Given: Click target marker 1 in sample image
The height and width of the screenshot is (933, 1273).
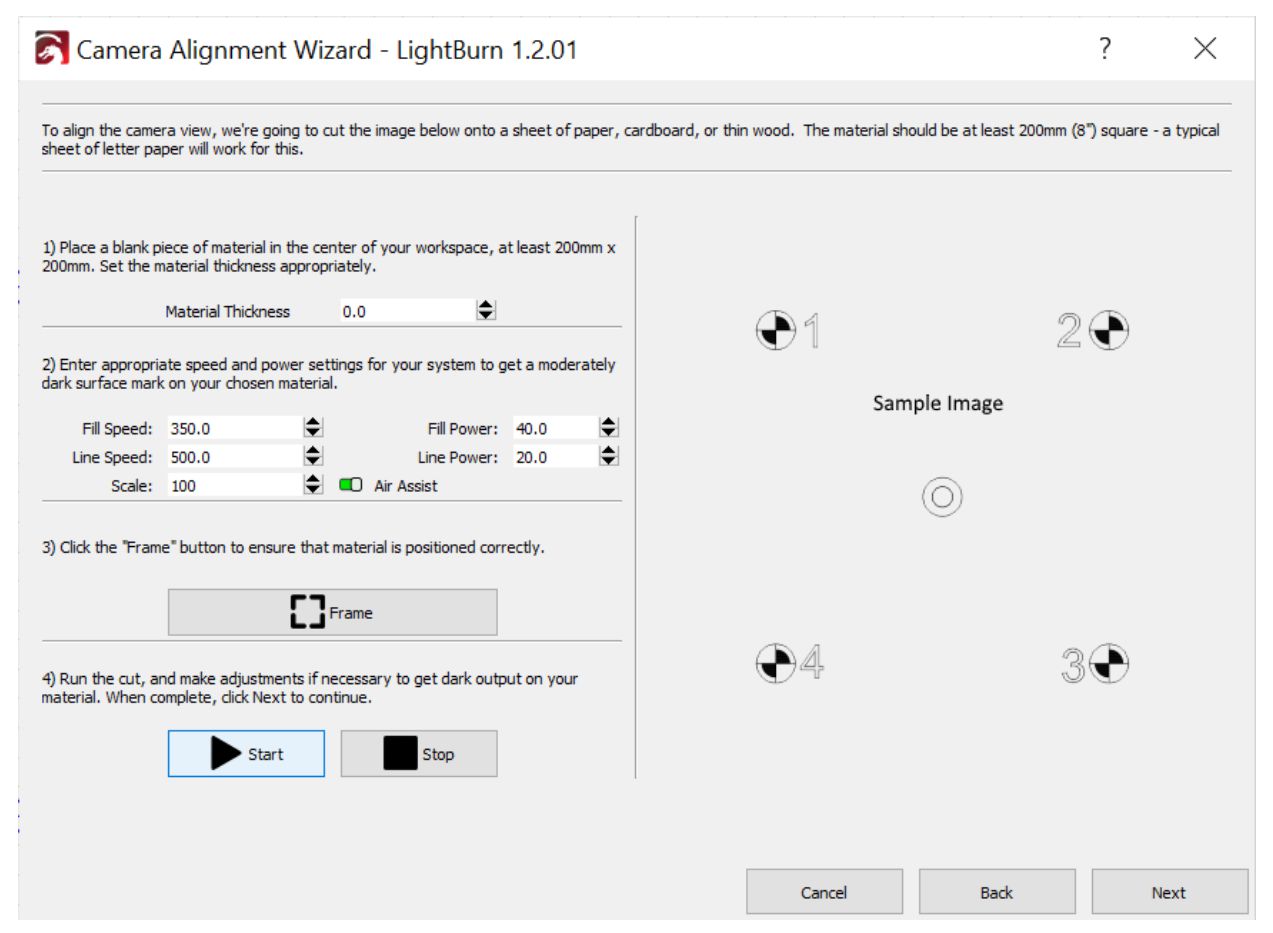Looking at the screenshot, I should click(x=775, y=330).
